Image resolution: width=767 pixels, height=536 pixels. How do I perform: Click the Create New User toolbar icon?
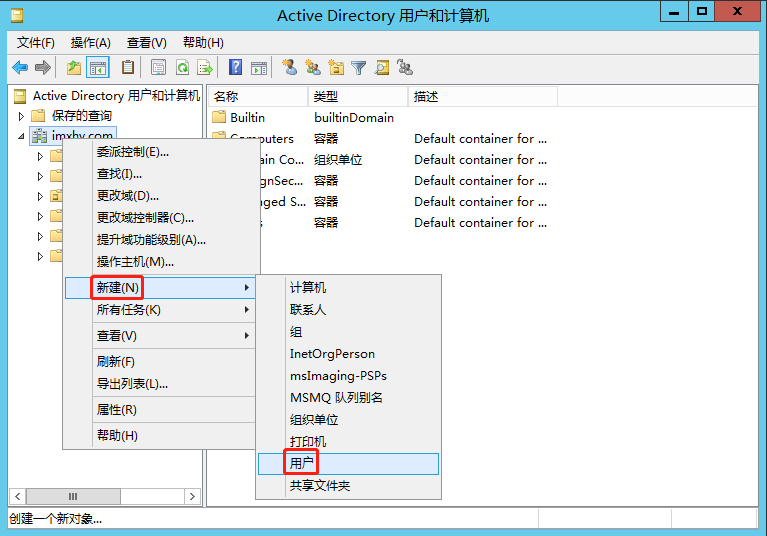point(290,67)
